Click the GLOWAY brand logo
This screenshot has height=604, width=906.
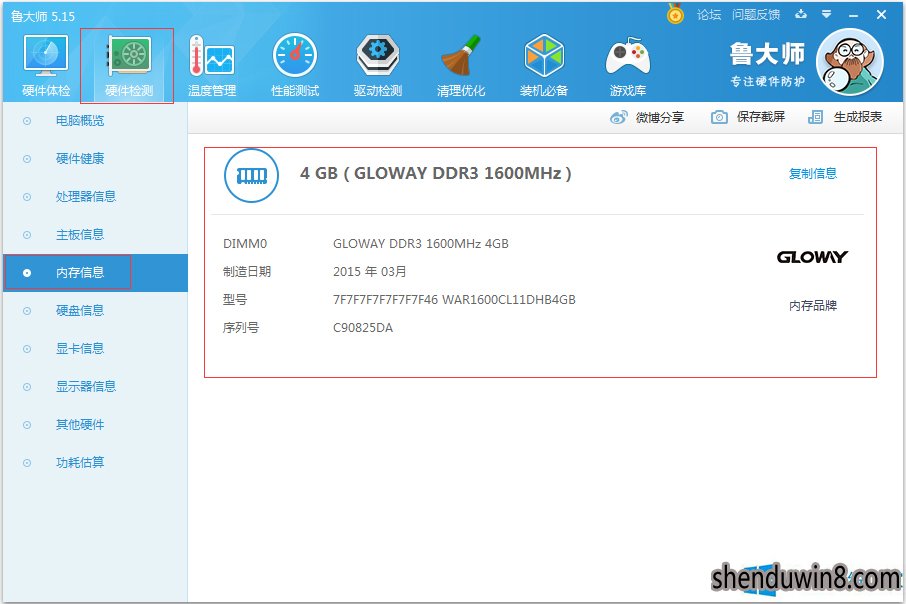(812, 257)
